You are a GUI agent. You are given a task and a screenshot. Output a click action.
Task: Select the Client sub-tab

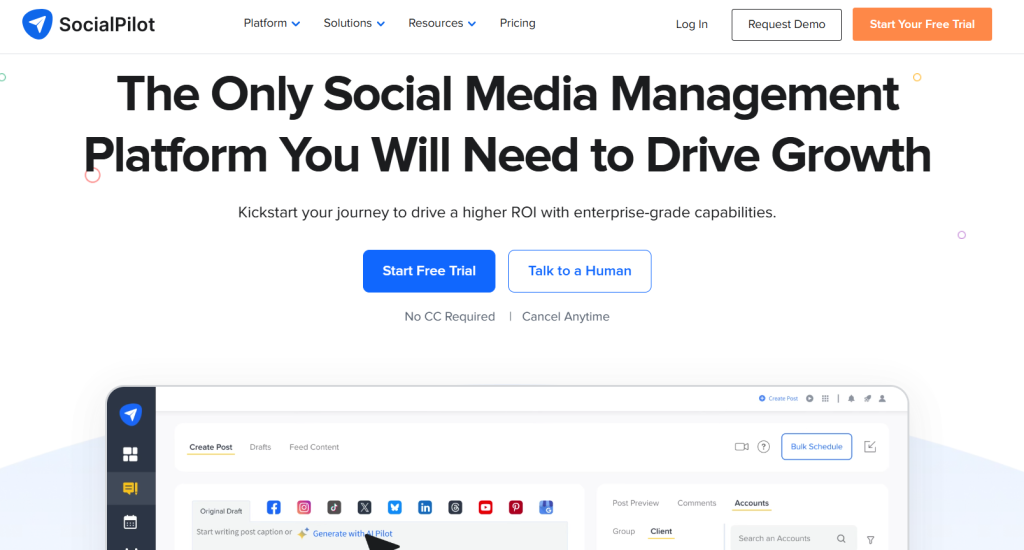tap(661, 532)
